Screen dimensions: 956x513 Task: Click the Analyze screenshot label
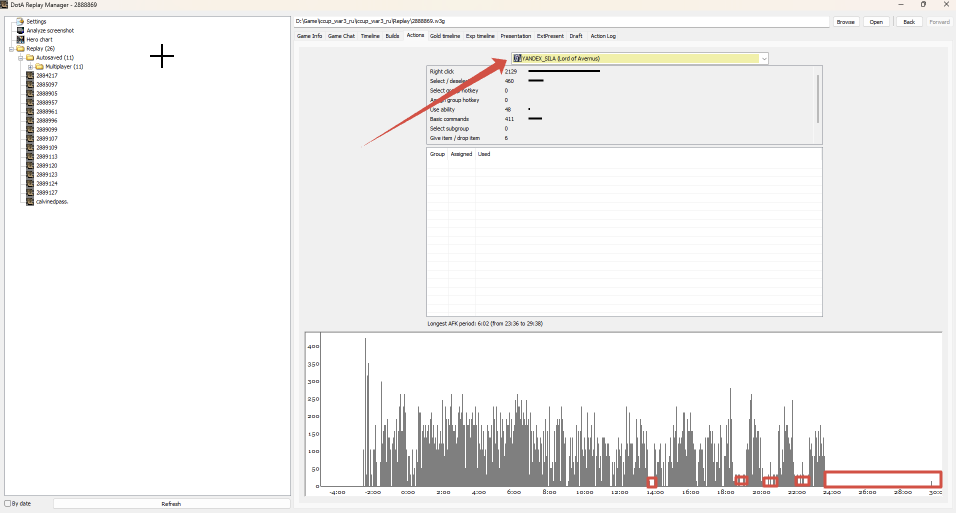coord(50,30)
